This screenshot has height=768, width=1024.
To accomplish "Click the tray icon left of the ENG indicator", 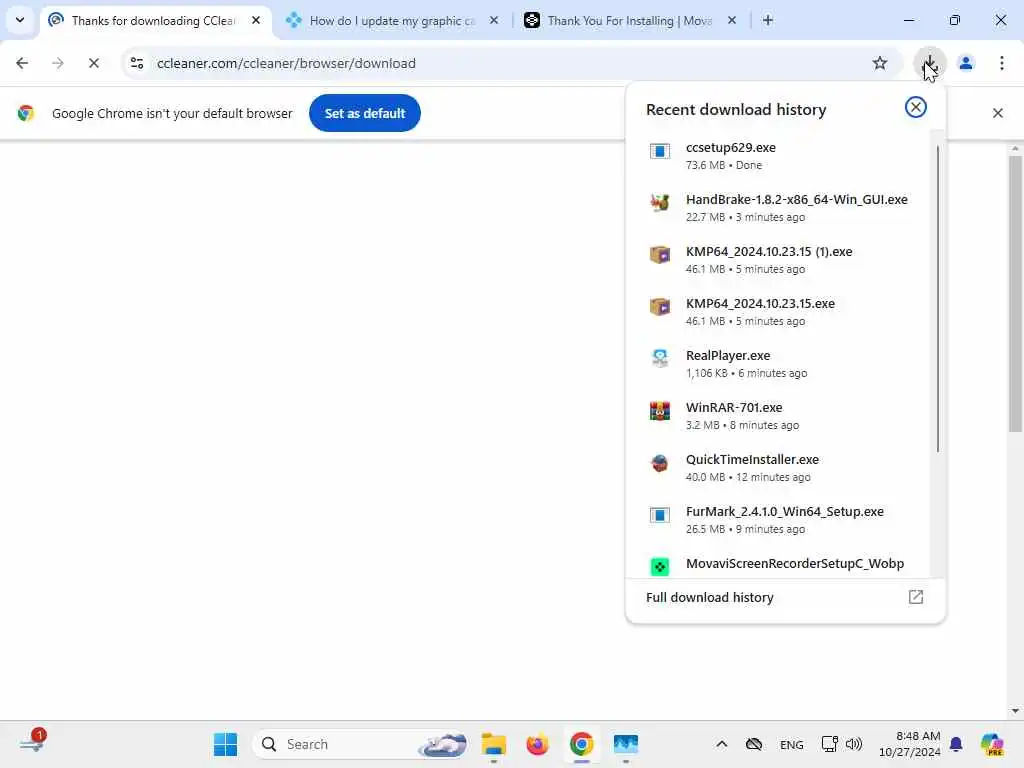I will click(x=754, y=744).
